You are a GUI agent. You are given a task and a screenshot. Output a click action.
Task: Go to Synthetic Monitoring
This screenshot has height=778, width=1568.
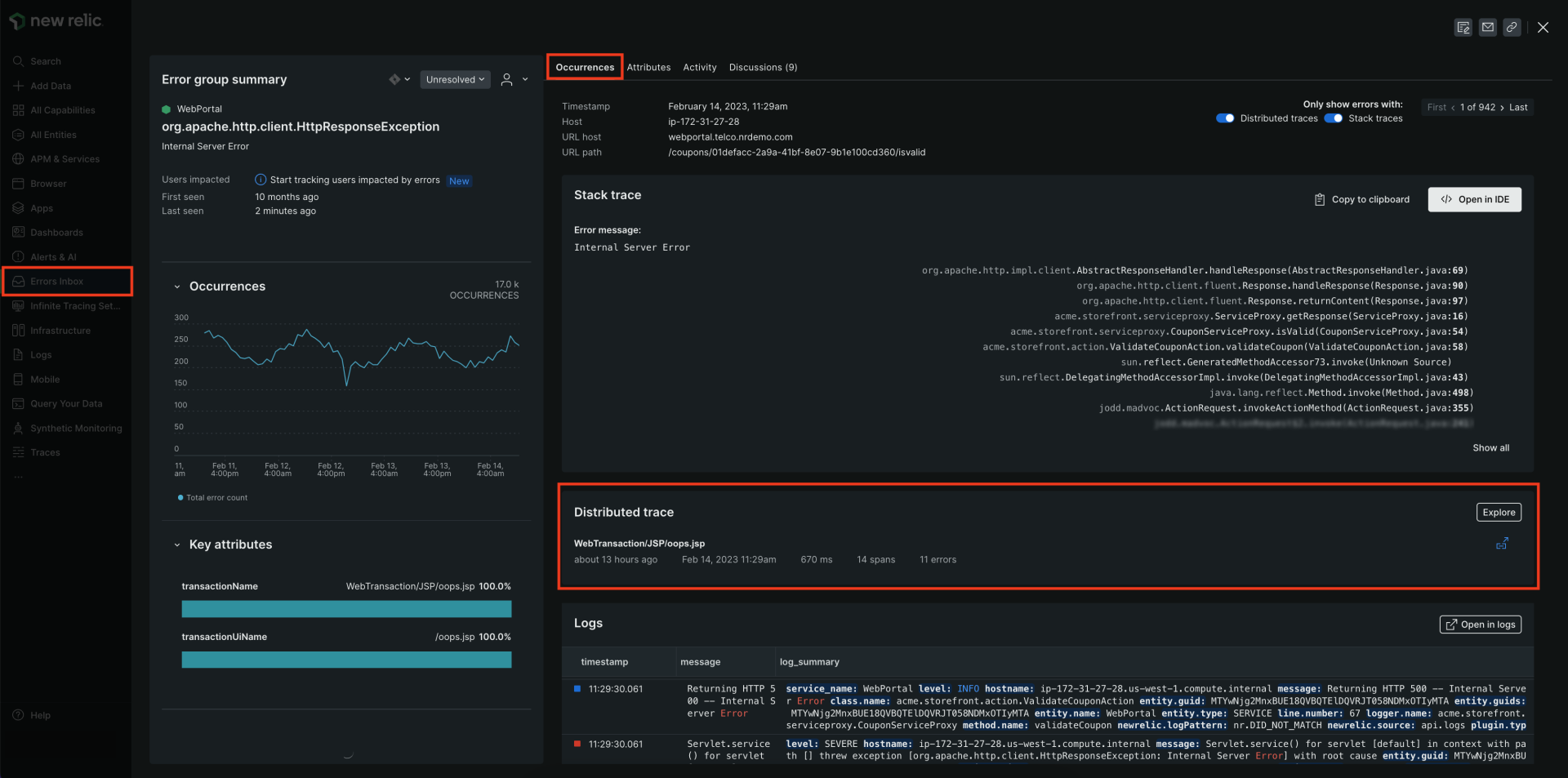[x=74, y=428]
